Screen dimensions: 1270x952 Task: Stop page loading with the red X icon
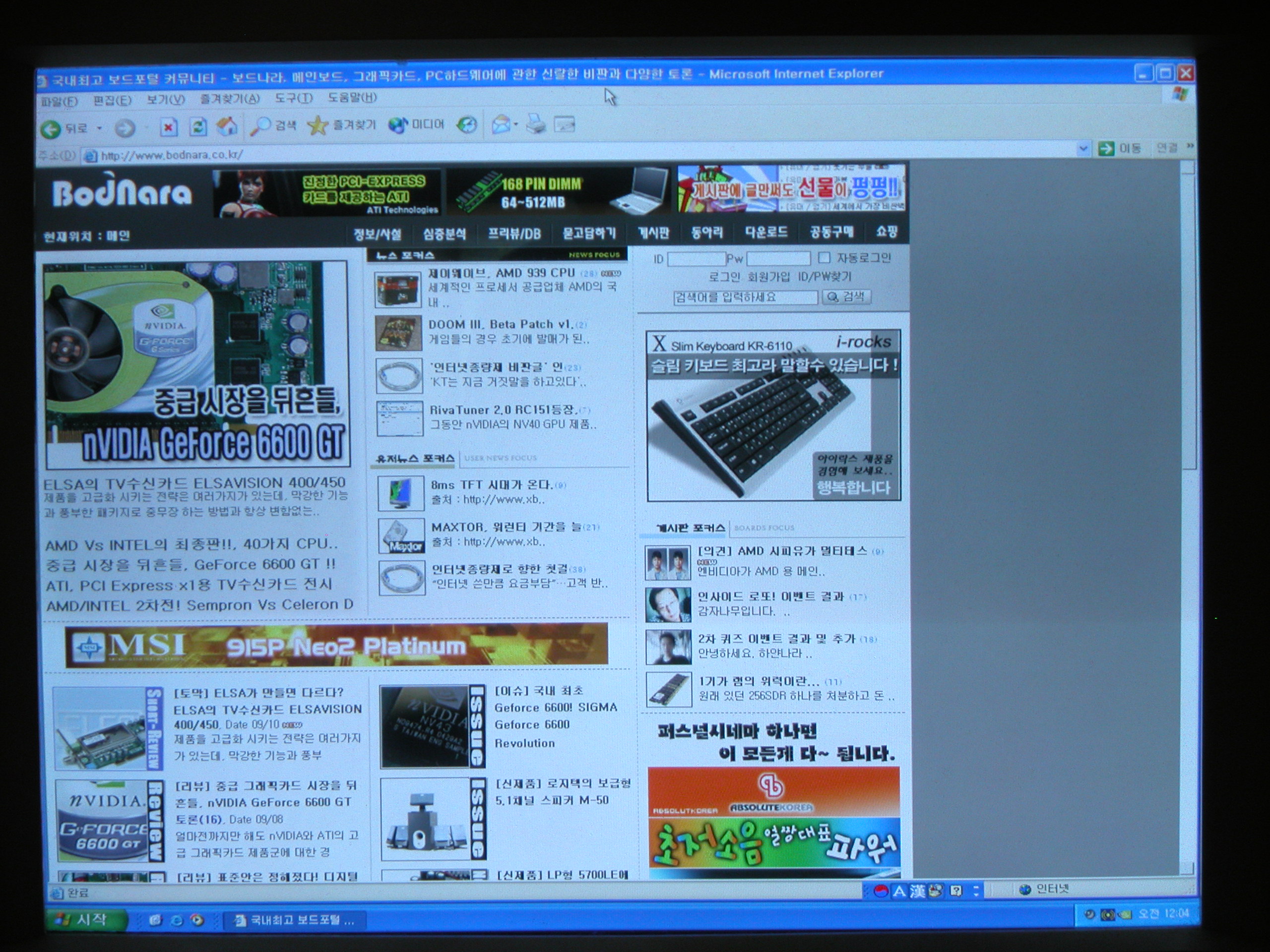tap(168, 127)
